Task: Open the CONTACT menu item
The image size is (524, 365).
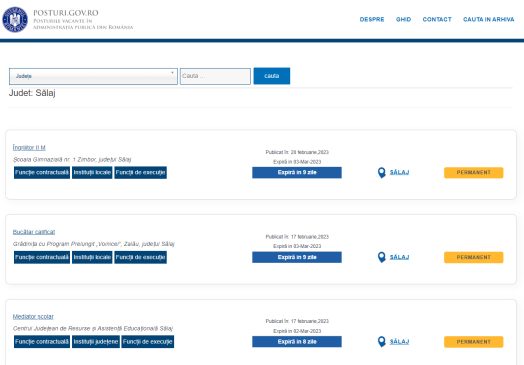Action: tap(437, 19)
